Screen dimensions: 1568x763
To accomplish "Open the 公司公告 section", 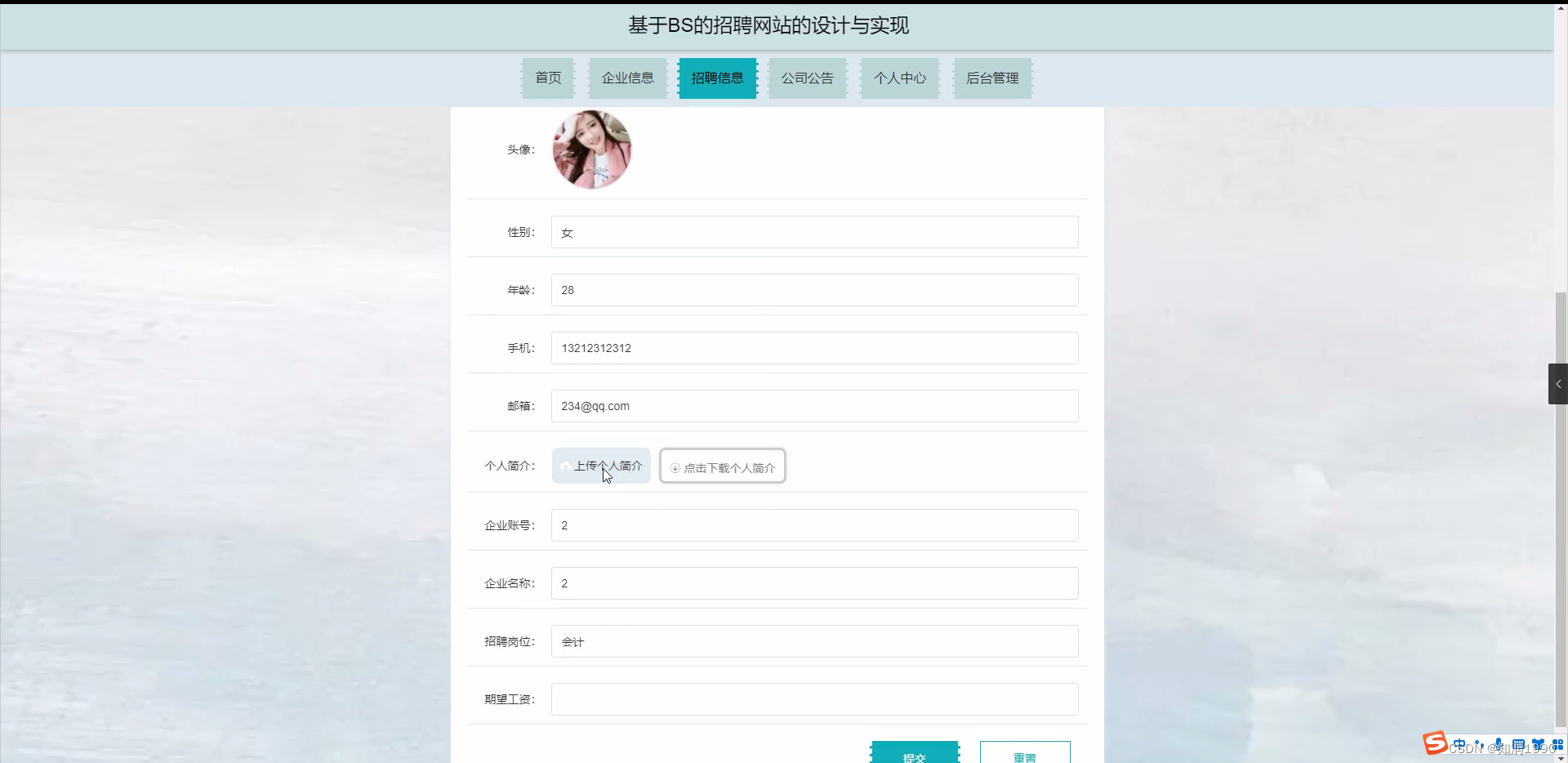I will [x=807, y=78].
